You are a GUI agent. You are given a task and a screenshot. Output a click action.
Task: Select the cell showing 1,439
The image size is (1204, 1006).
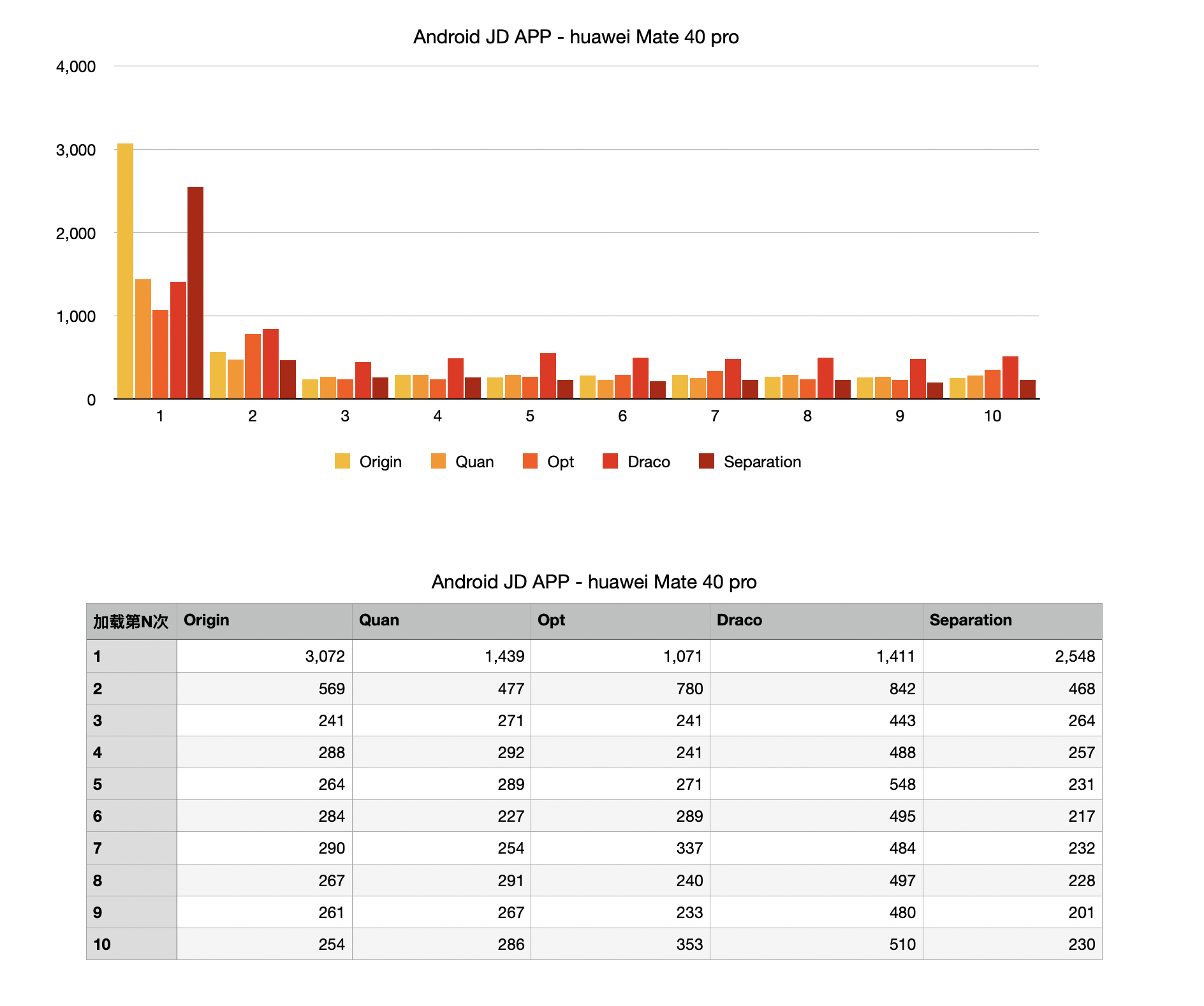441,656
